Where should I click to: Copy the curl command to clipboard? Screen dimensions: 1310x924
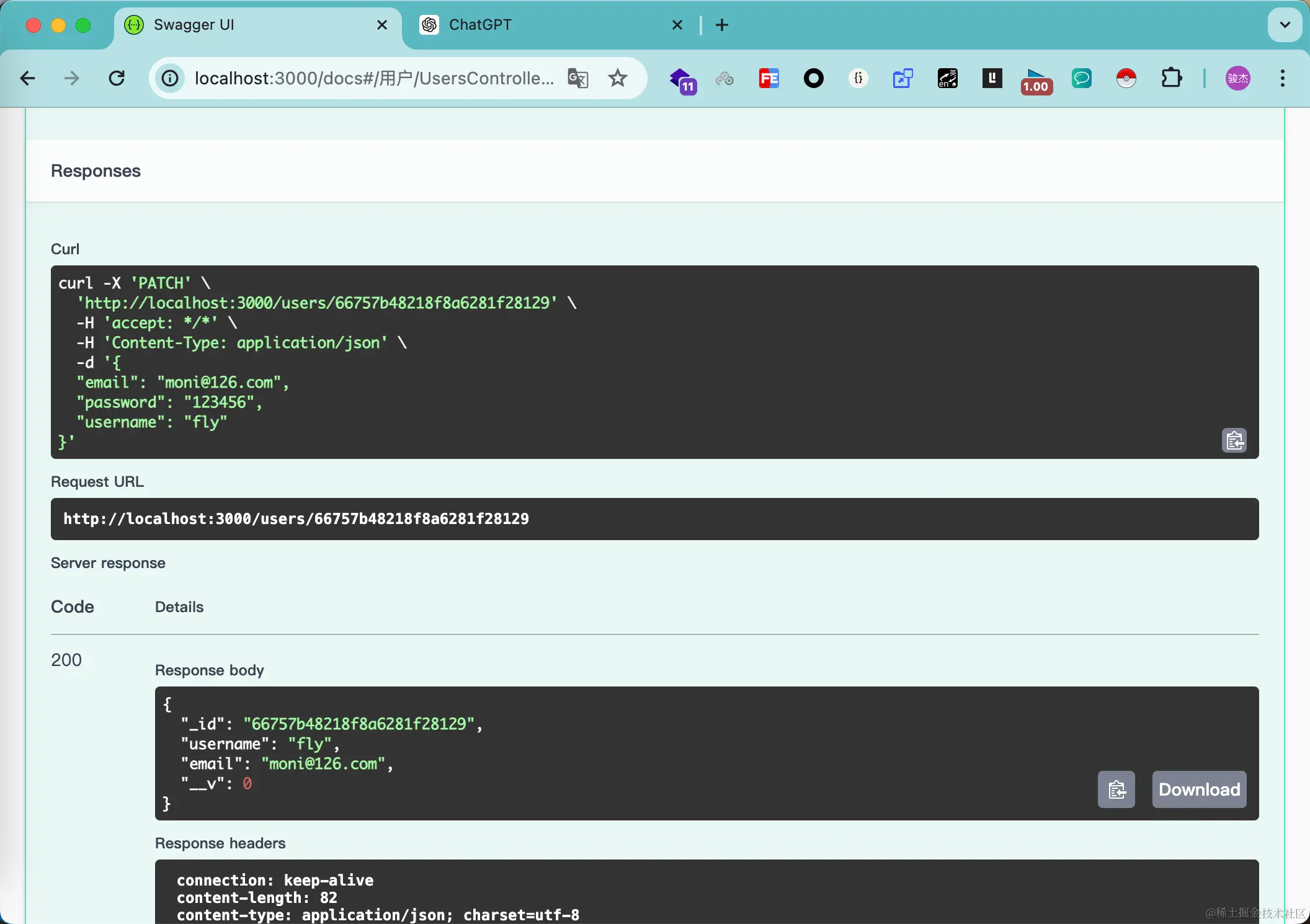pos(1234,441)
